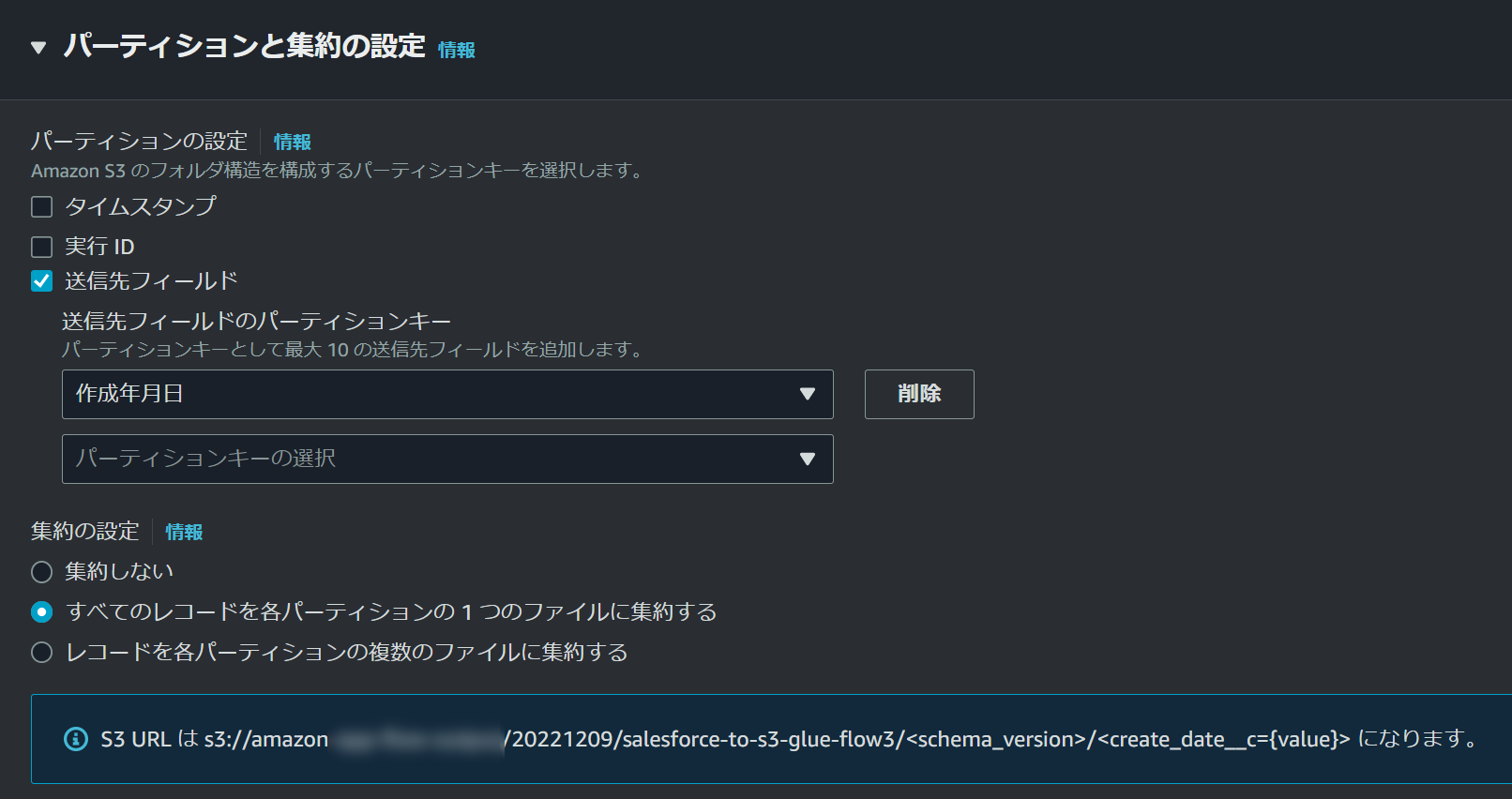The height and width of the screenshot is (799, 1512).
Task: Uncheck the 送信先フィールド checkbox
Action: pos(42,281)
